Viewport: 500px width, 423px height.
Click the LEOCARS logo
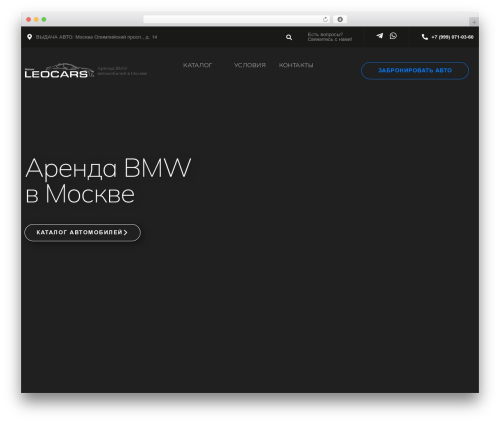click(59, 70)
